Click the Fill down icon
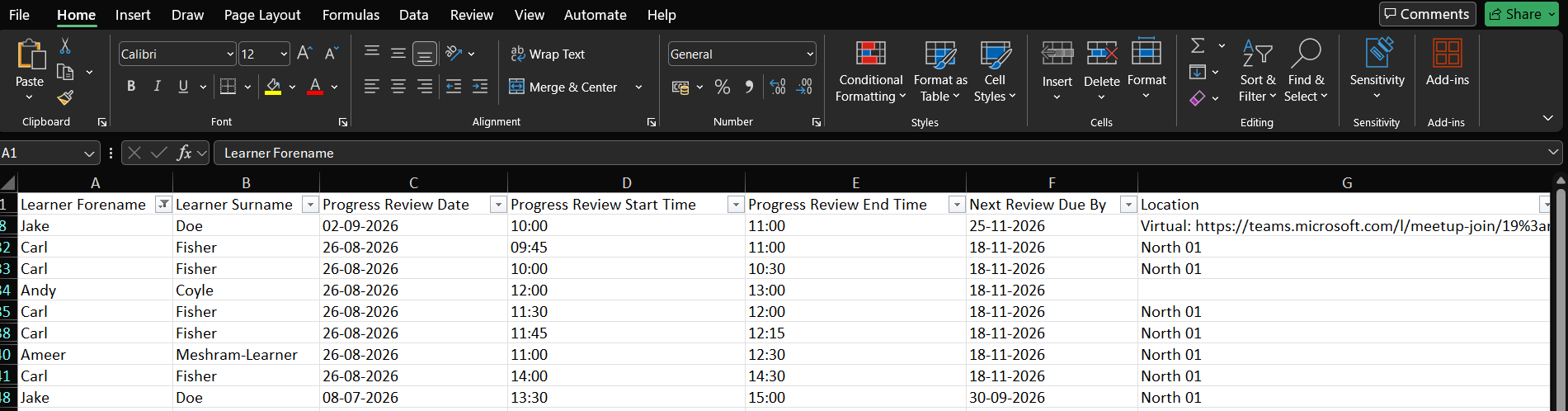Viewport: 1568px width, 411px height. point(1198,72)
